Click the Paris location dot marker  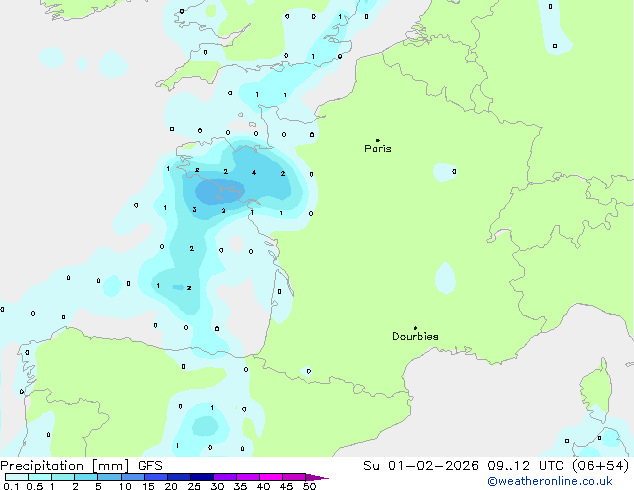(x=378, y=140)
